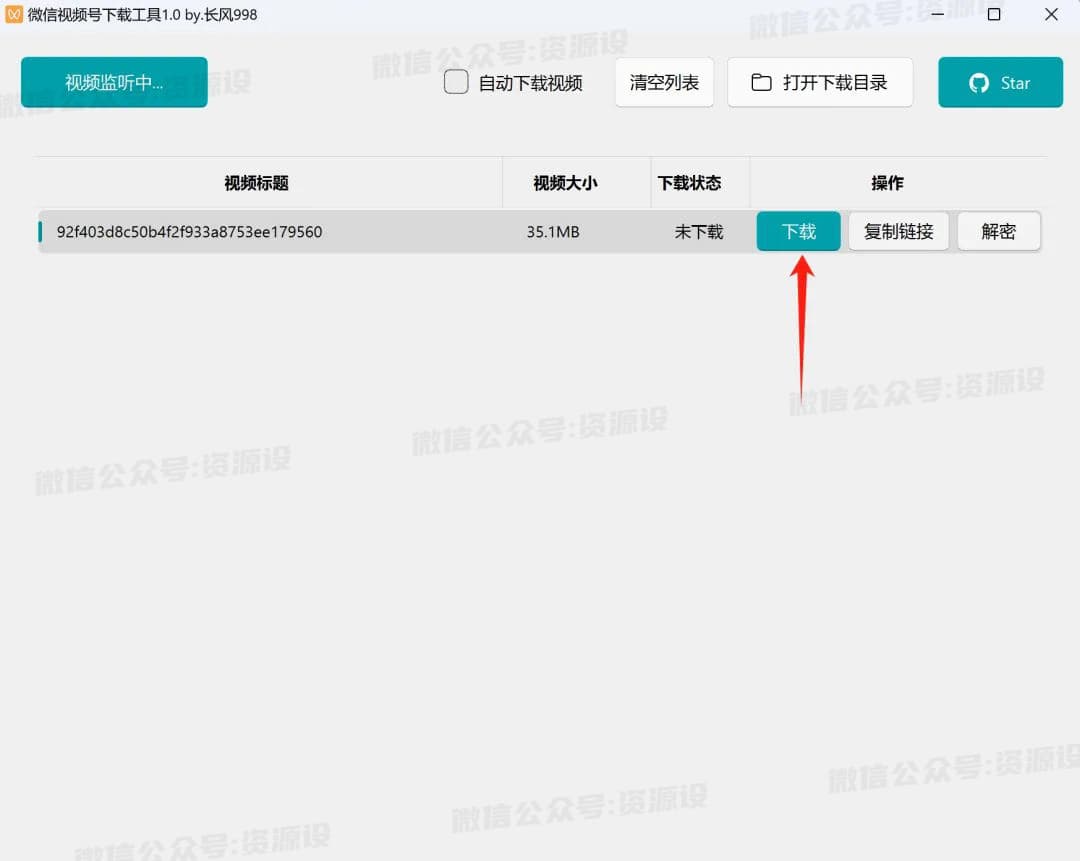Click the 视频标题 column header
This screenshot has width=1080, height=861.
[256, 183]
